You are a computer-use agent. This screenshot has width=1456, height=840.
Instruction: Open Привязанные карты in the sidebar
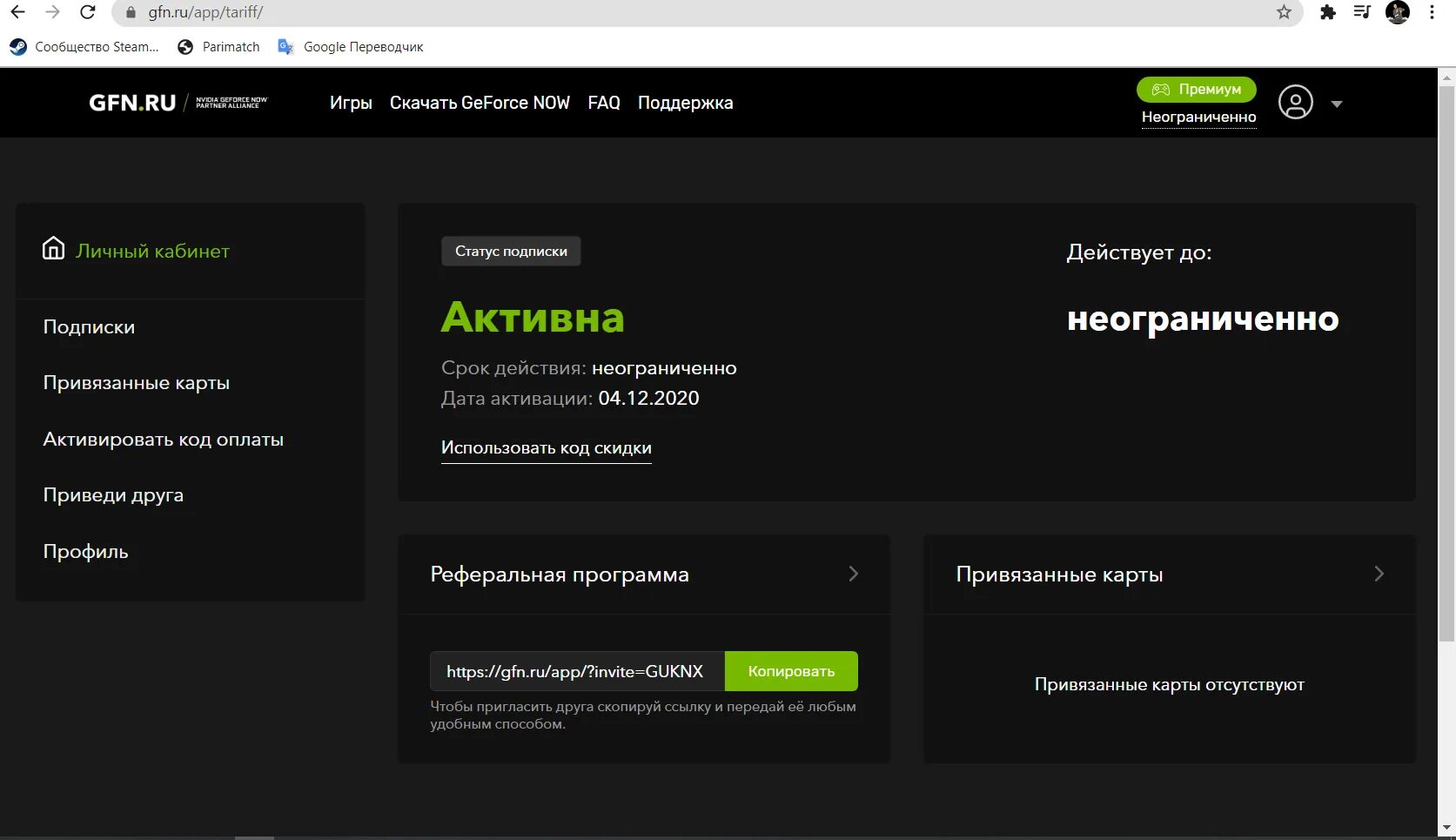(x=137, y=383)
